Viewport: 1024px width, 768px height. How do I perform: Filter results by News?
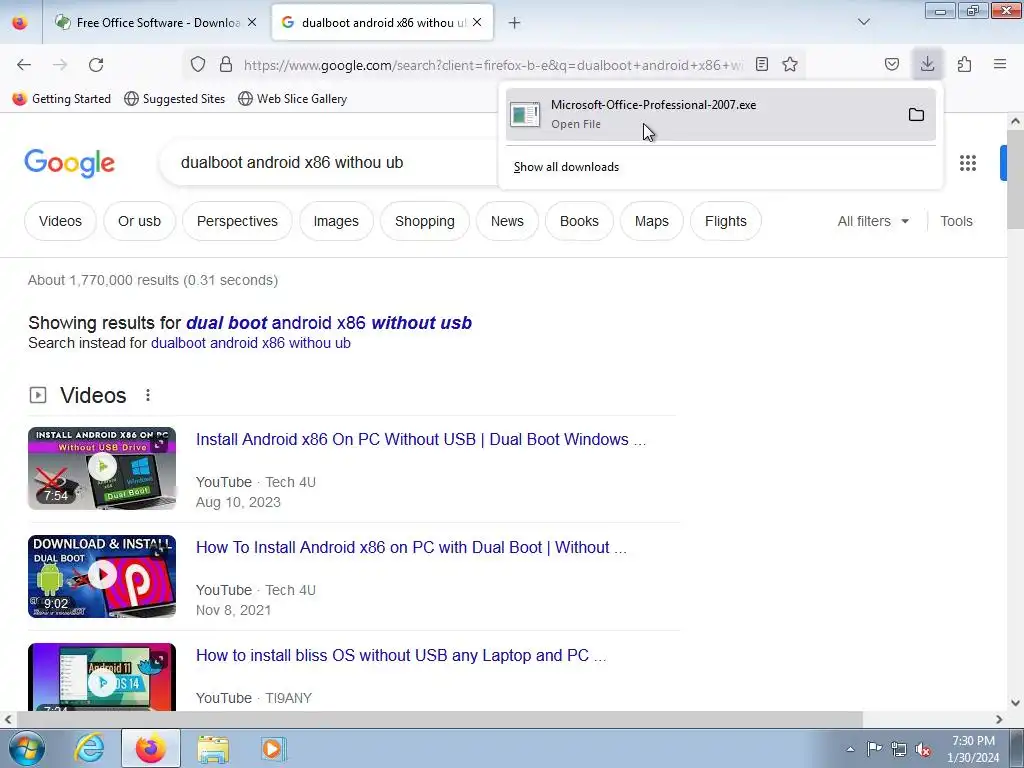[x=507, y=221]
